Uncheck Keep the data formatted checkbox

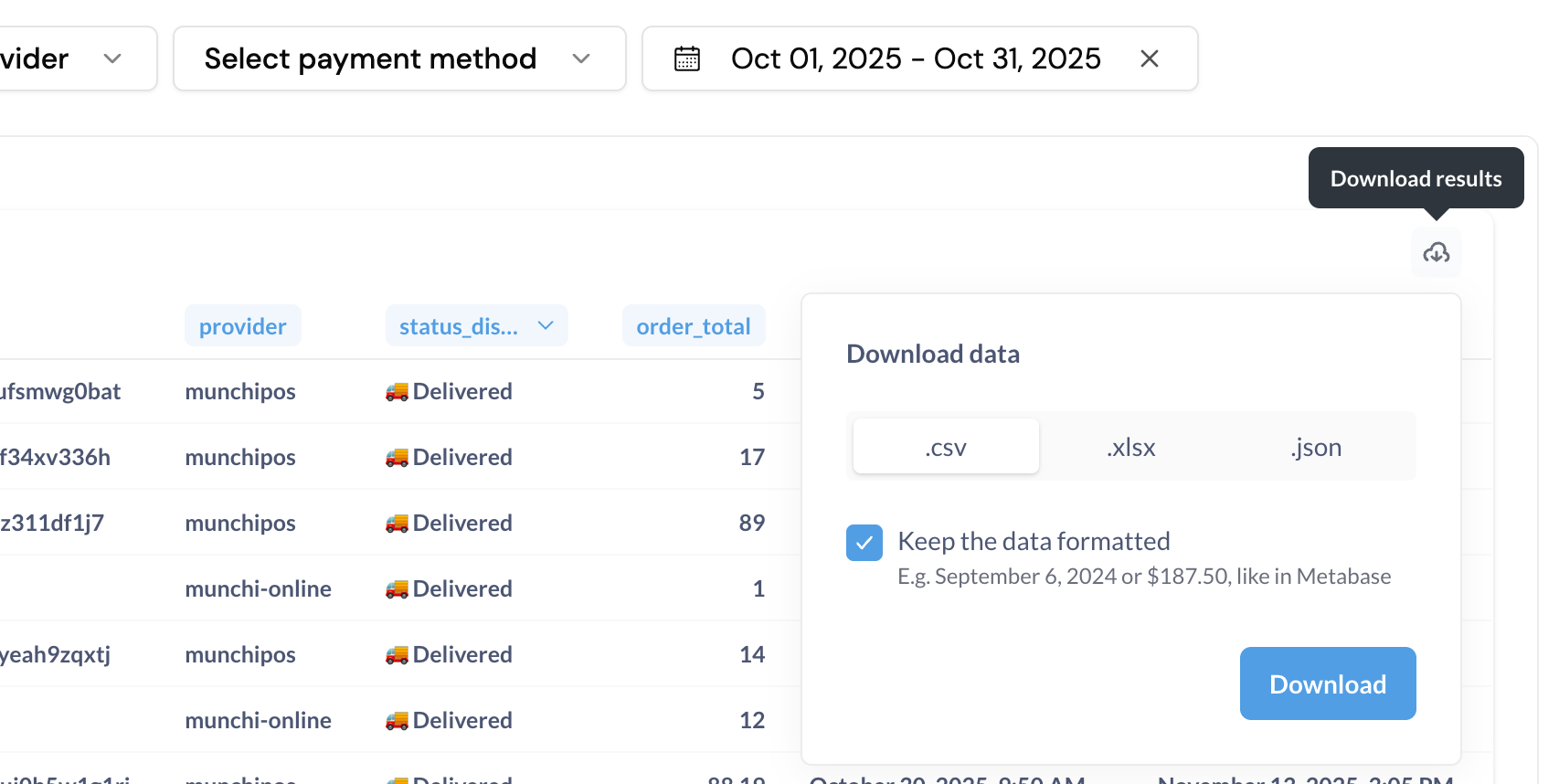(864, 543)
